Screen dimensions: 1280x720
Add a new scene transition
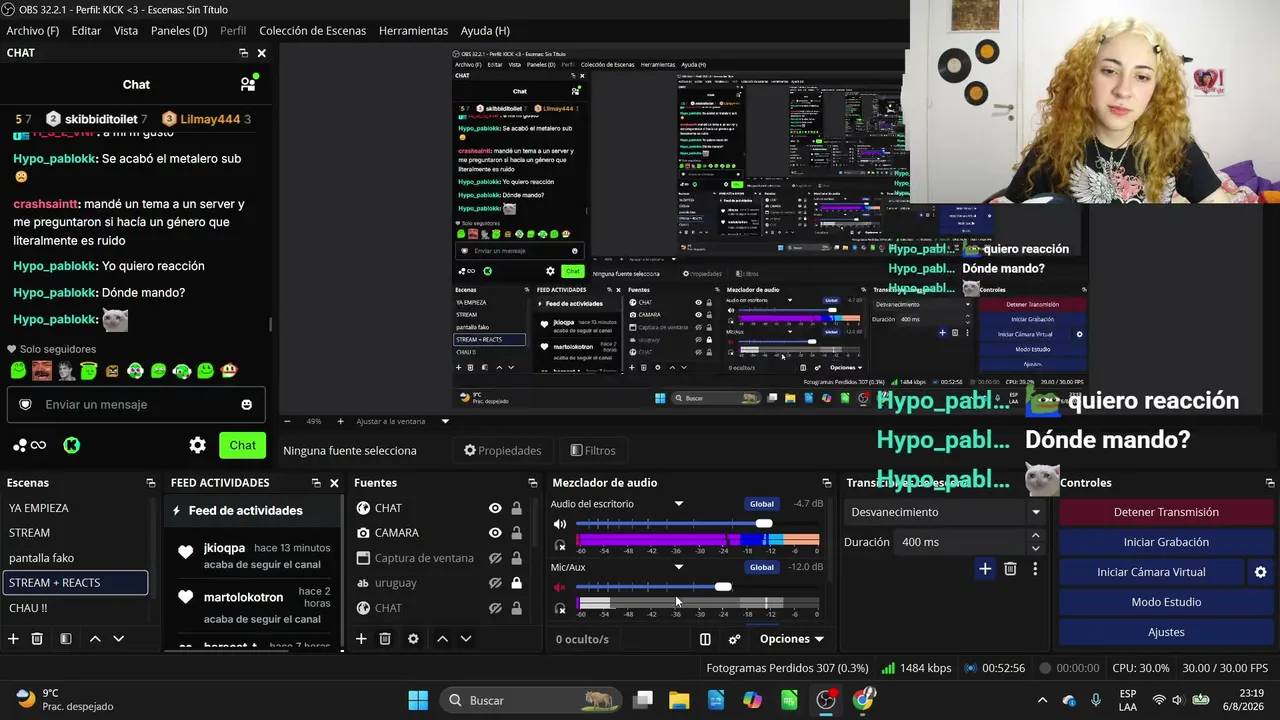pos(985,569)
